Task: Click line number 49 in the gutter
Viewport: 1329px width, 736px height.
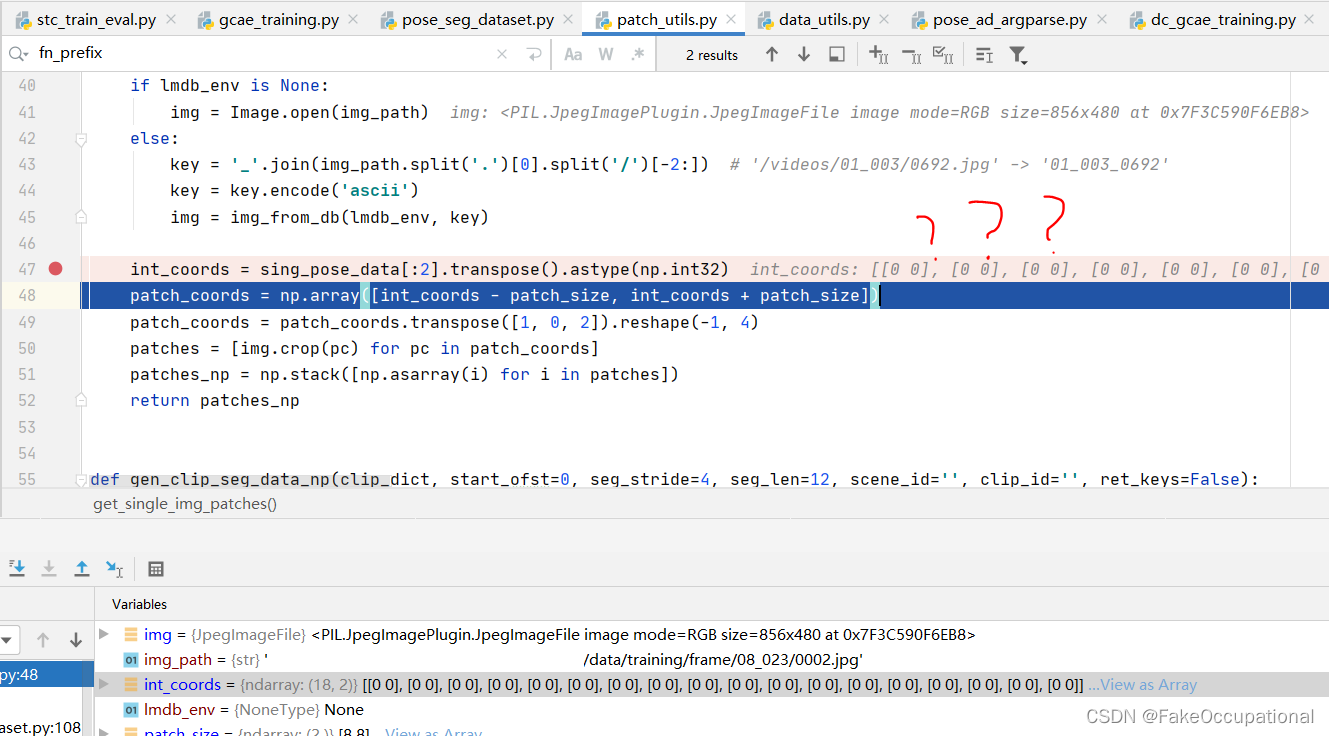Action: 27,322
